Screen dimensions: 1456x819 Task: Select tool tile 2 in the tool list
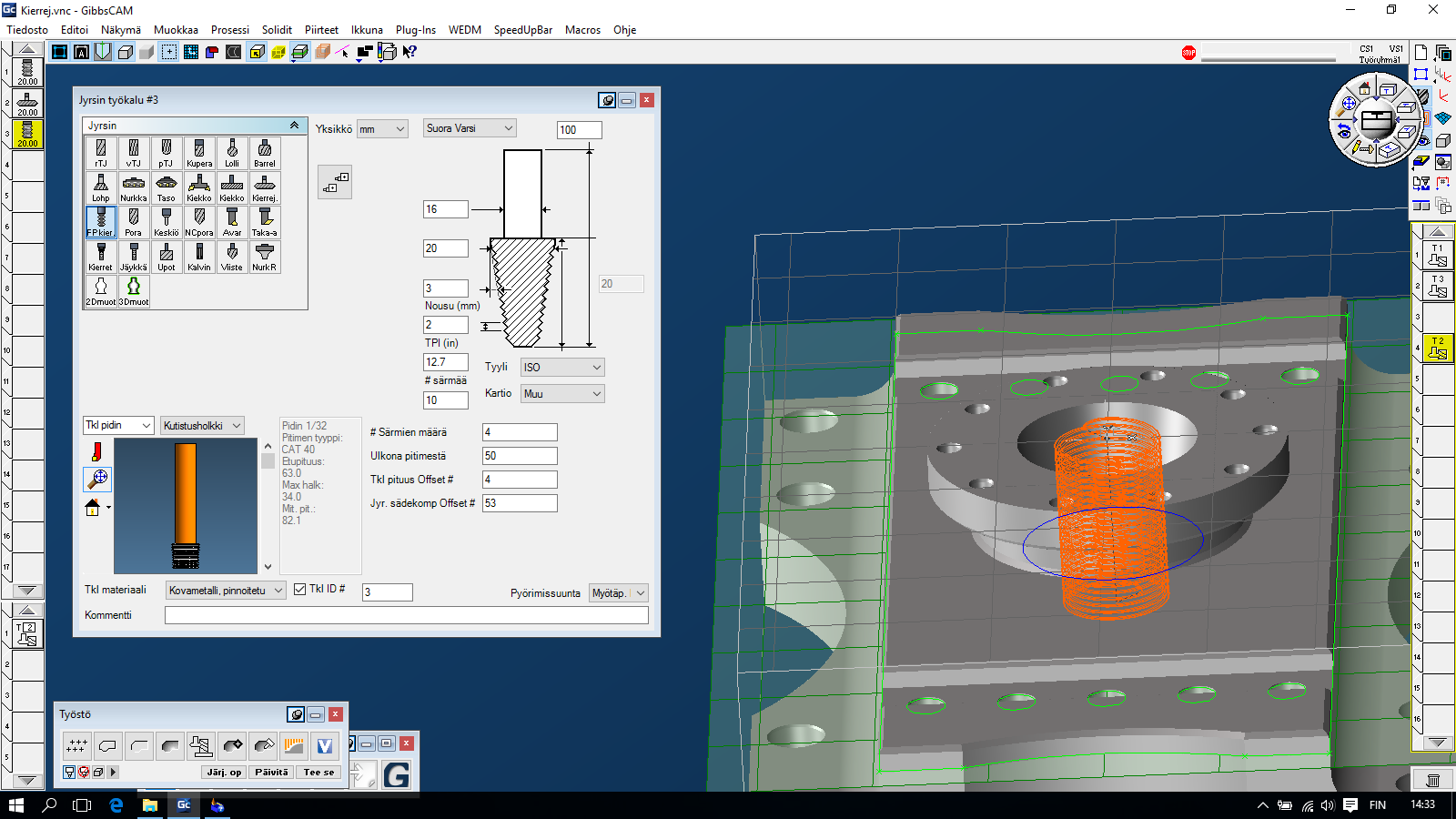click(27, 104)
